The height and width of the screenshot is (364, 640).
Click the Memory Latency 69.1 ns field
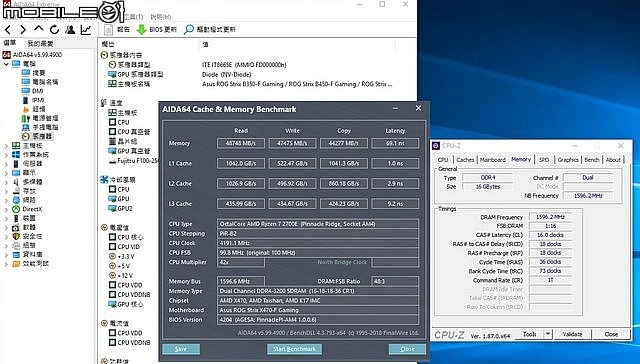395,143
